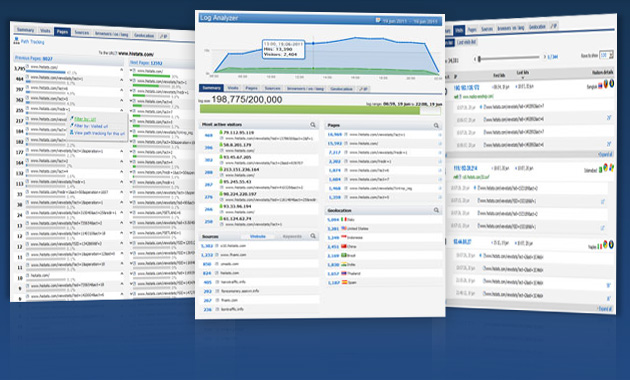Click the United States flag in Geolocation list

344,228
